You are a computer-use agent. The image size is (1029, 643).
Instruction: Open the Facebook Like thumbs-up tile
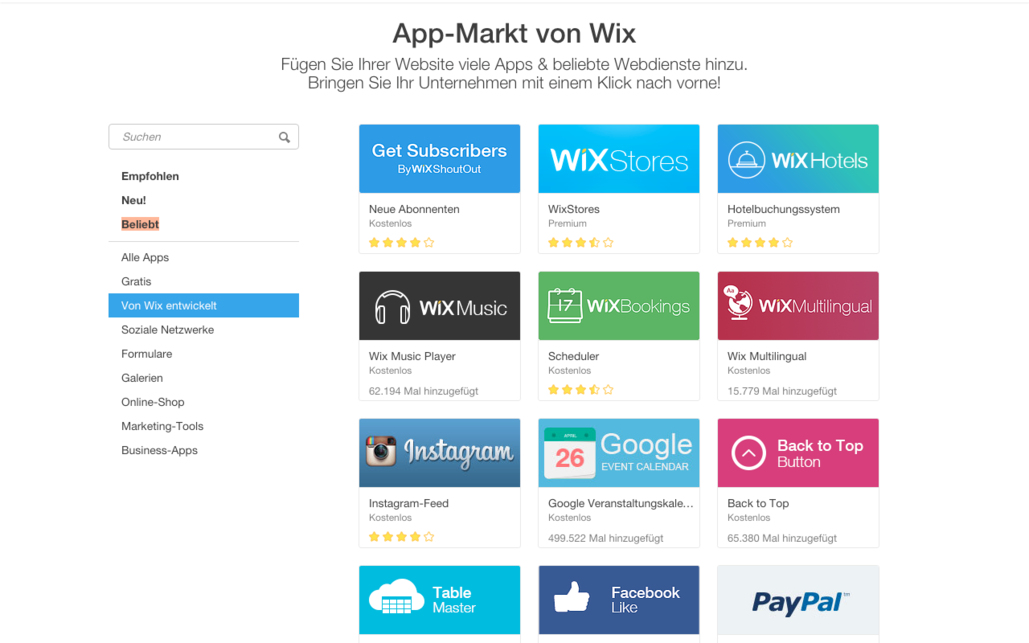pyautogui.click(x=619, y=600)
